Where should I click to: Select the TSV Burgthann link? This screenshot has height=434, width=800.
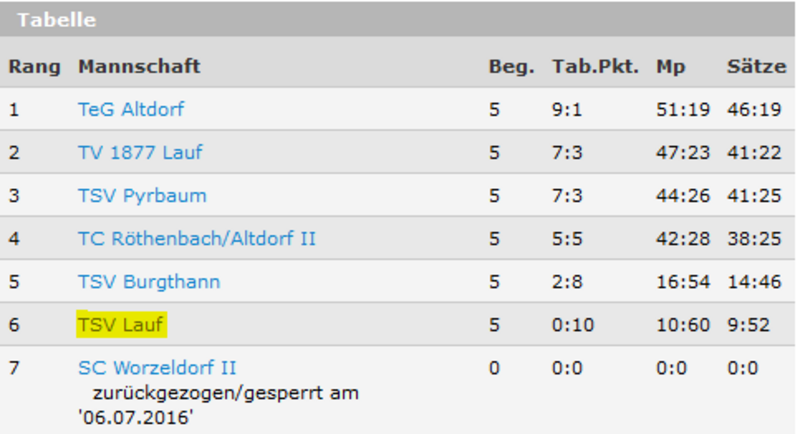[149, 282]
